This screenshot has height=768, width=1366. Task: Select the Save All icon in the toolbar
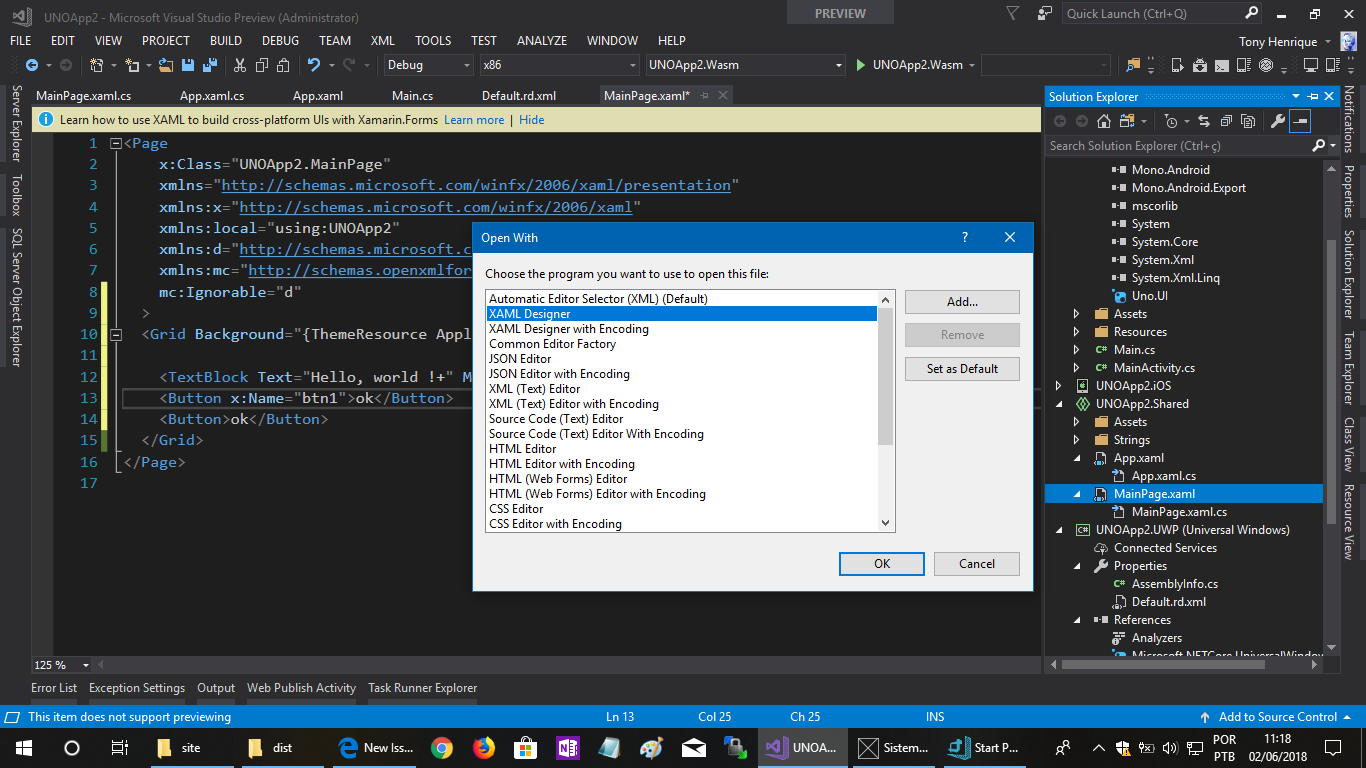coord(211,64)
